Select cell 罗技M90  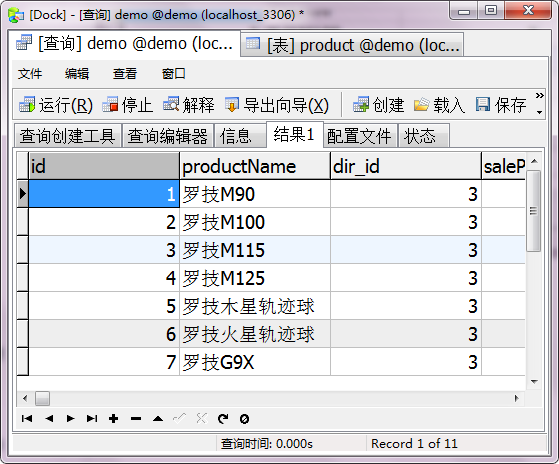pyautogui.click(x=255, y=194)
